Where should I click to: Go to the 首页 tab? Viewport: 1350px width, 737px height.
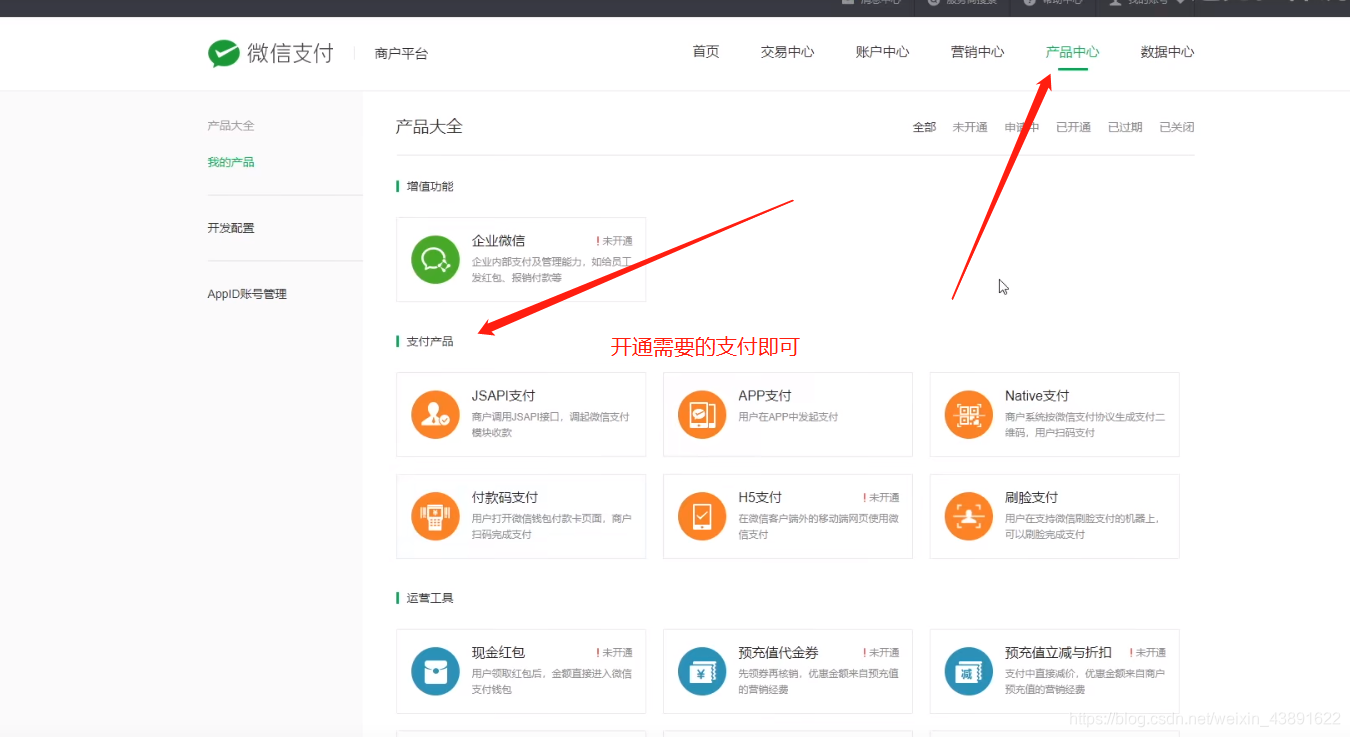(706, 52)
